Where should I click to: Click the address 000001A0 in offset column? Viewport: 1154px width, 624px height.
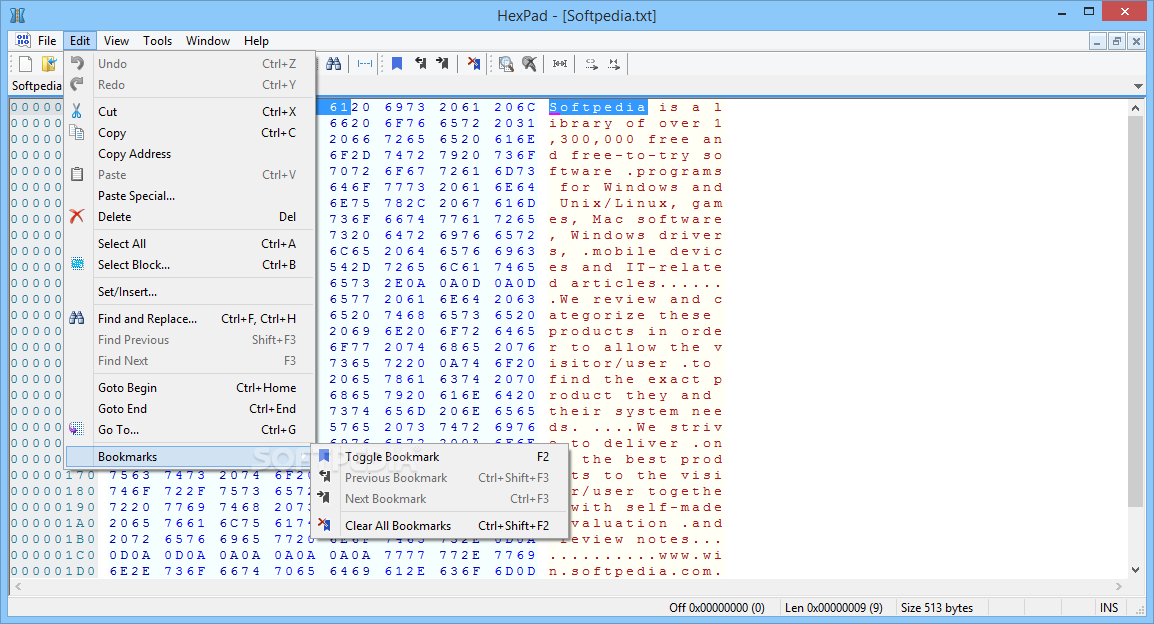click(54, 523)
